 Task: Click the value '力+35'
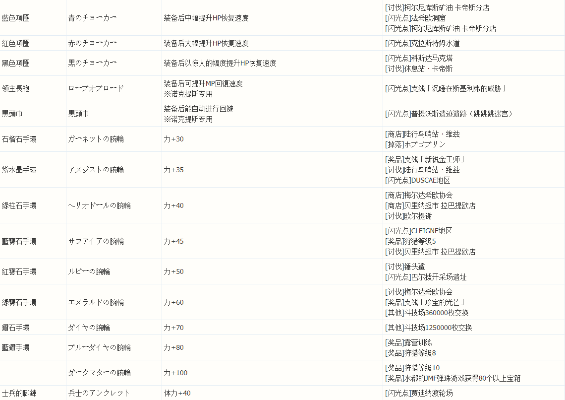click(x=174, y=169)
